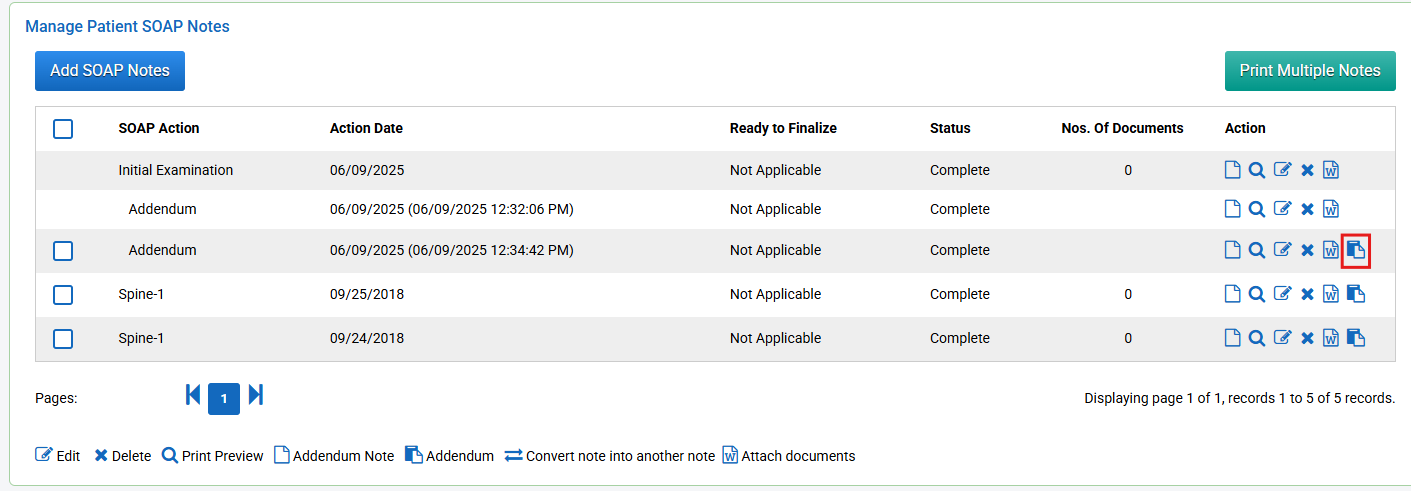Attach documents to 09/24/2018 Spine-1 note
1411x491 pixels.
point(1331,338)
